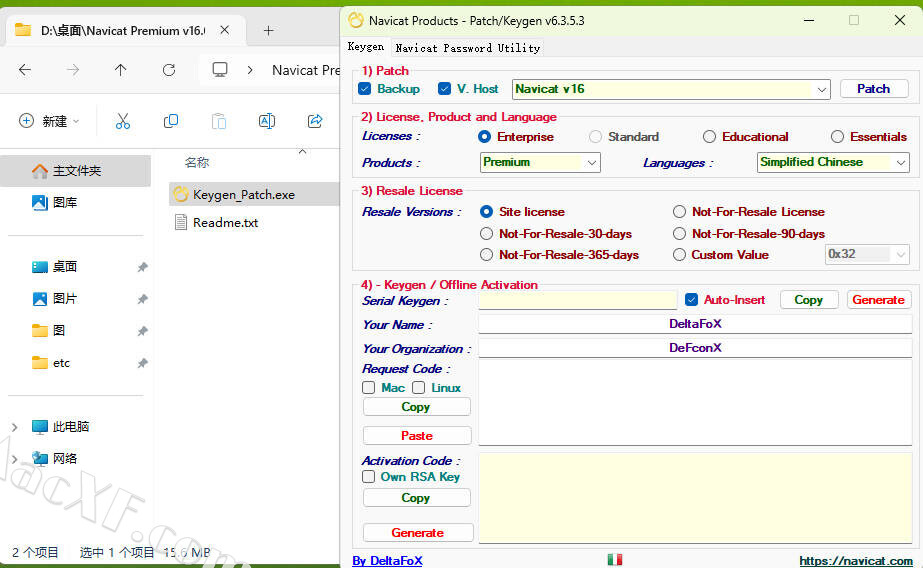The width and height of the screenshot is (923, 568).
Task: Go up one folder level in Explorer
Action: [x=121, y=70]
